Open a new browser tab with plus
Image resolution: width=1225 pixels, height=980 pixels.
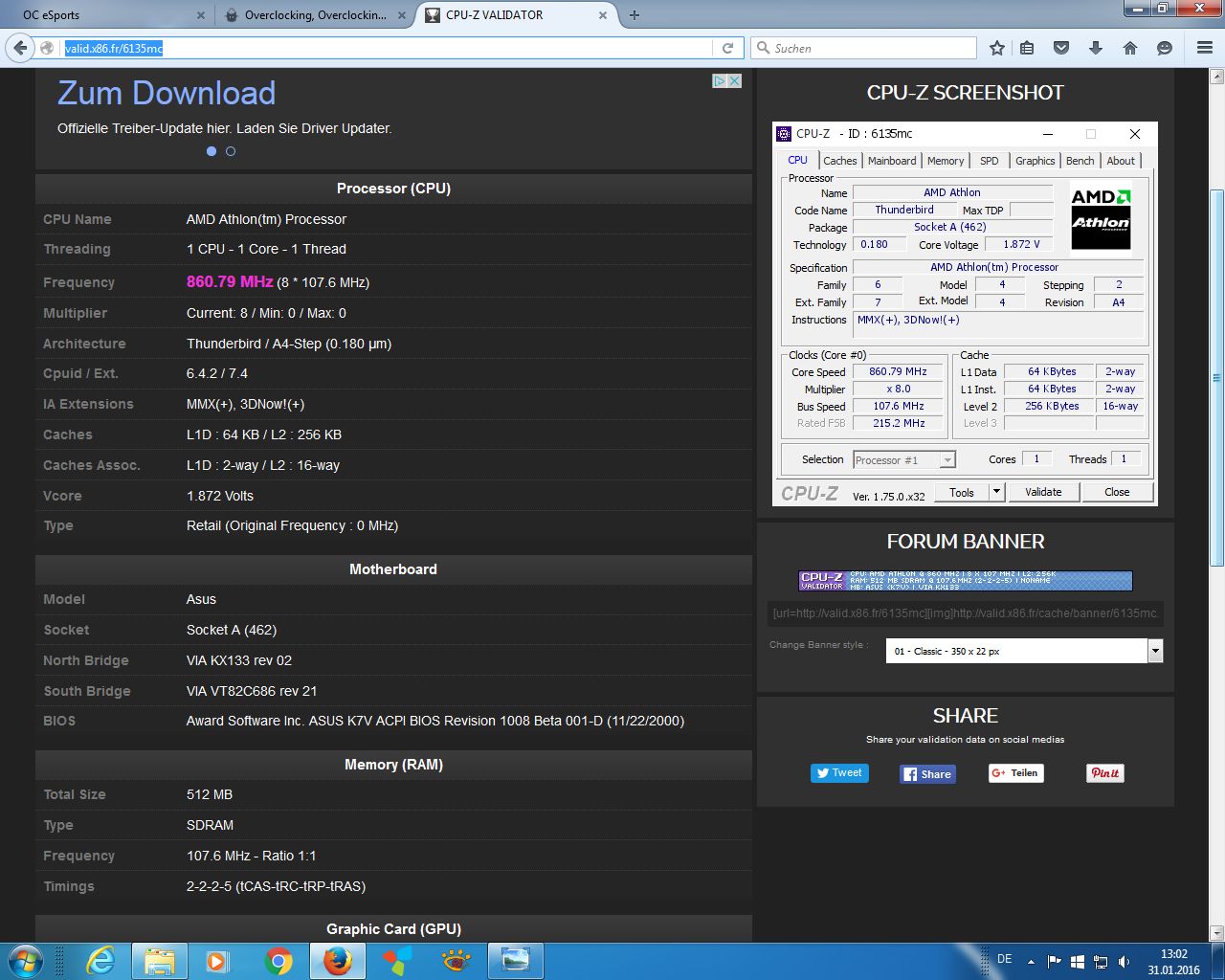pyautogui.click(x=634, y=15)
